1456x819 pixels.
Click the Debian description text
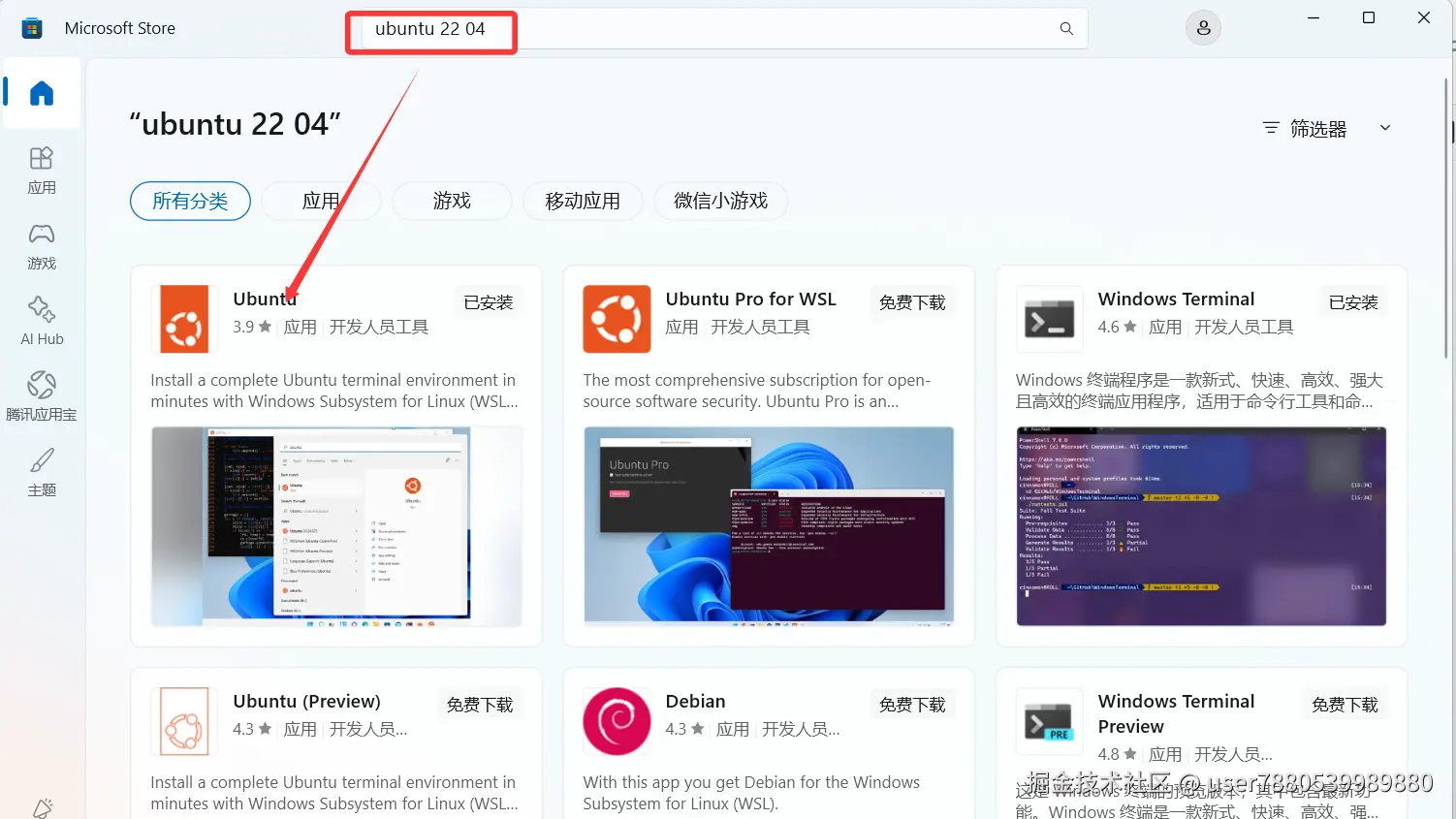click(x=751, y=793)
